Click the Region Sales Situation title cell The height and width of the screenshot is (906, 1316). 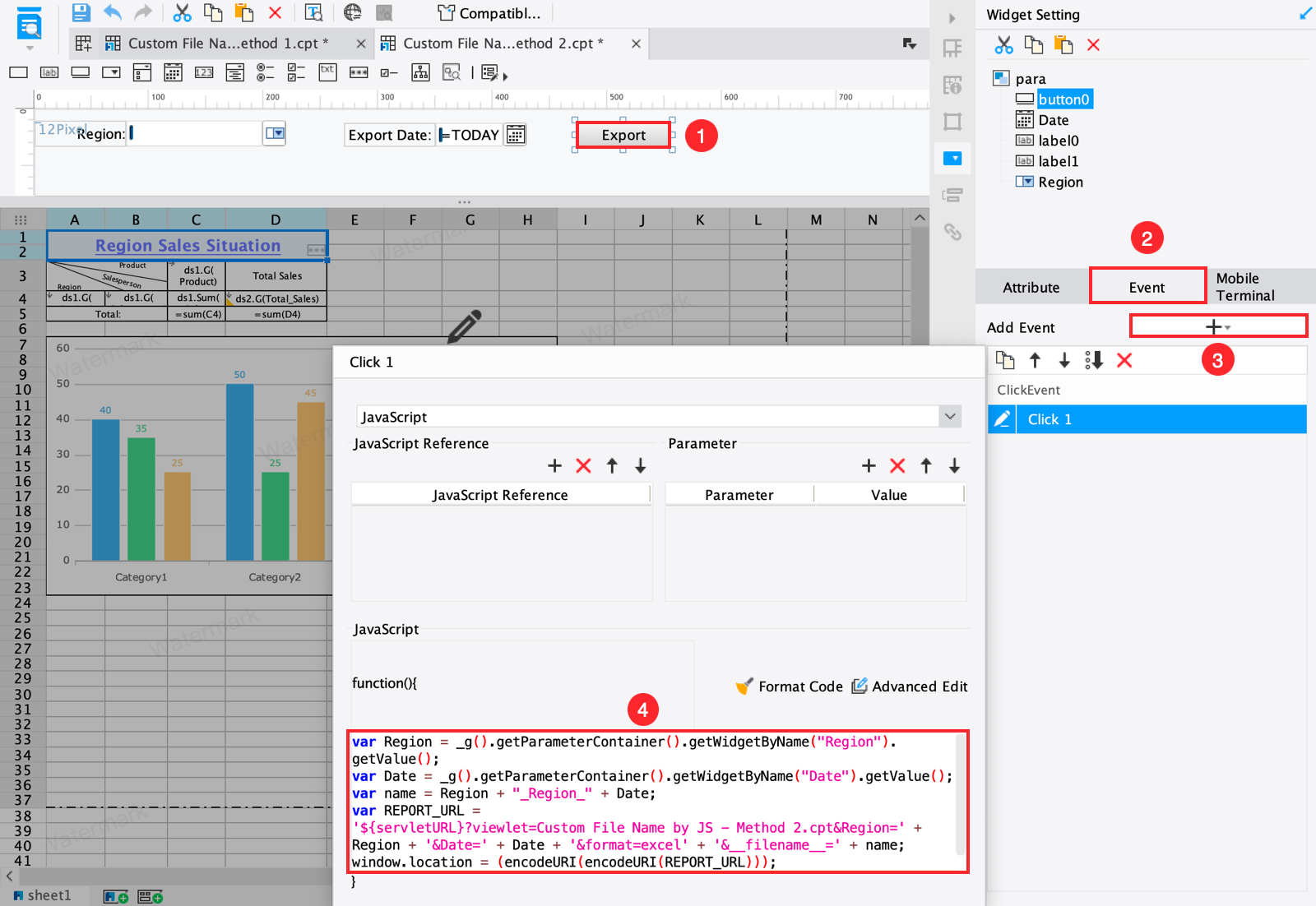click(x=188, y=245)
